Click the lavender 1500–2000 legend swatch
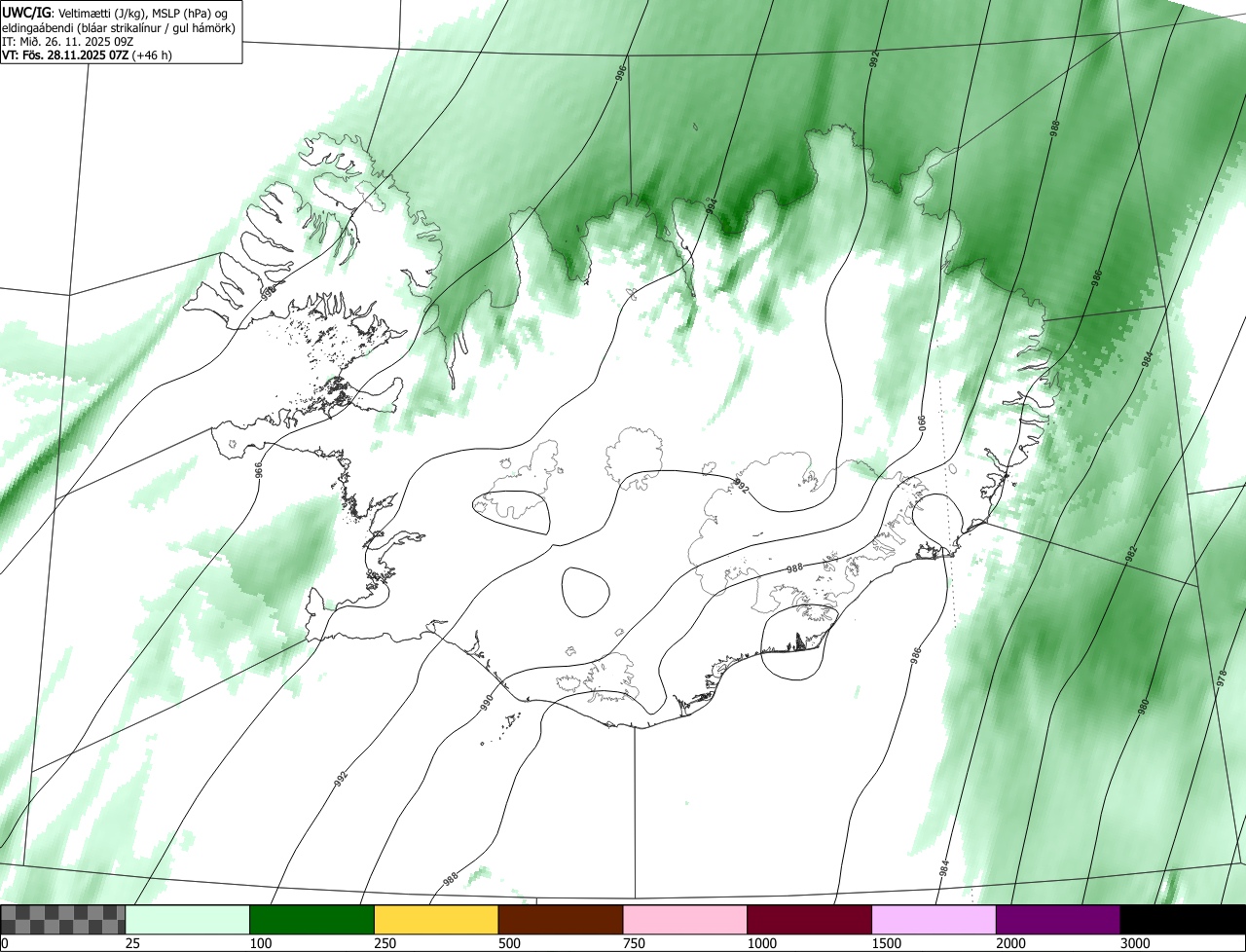1246x952 pixels. click(934, 920)
